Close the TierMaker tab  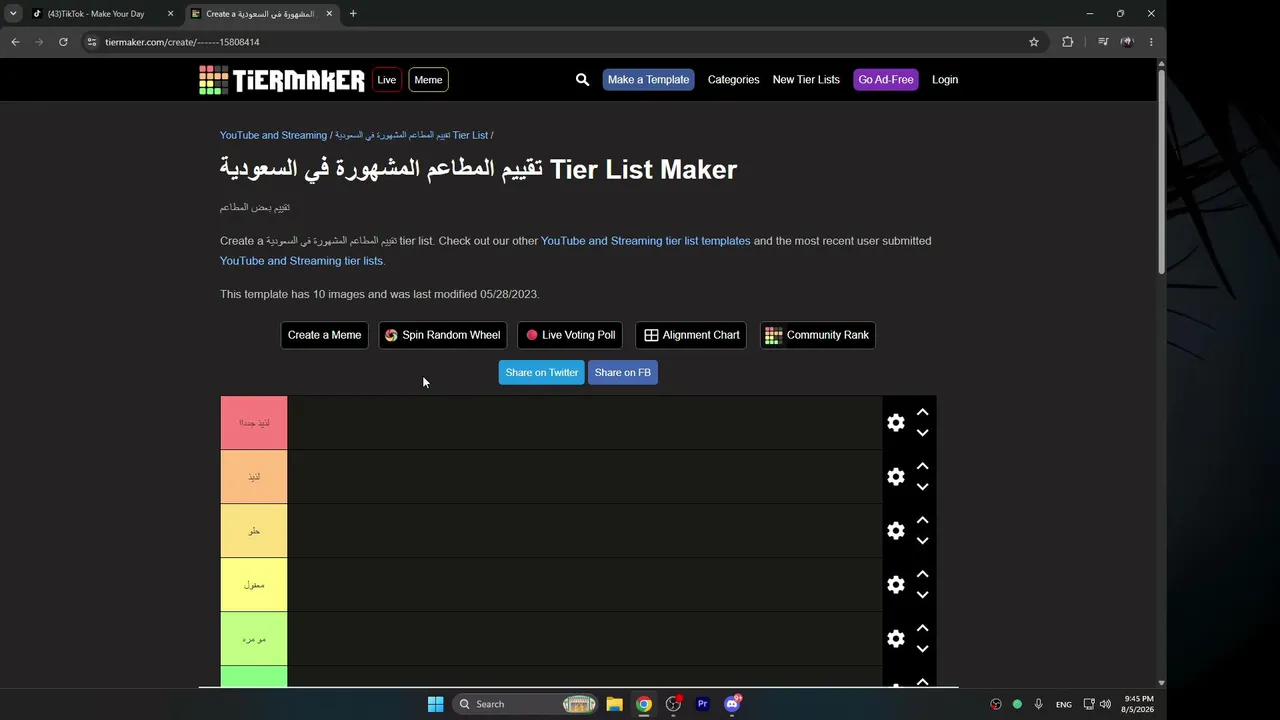329,14
